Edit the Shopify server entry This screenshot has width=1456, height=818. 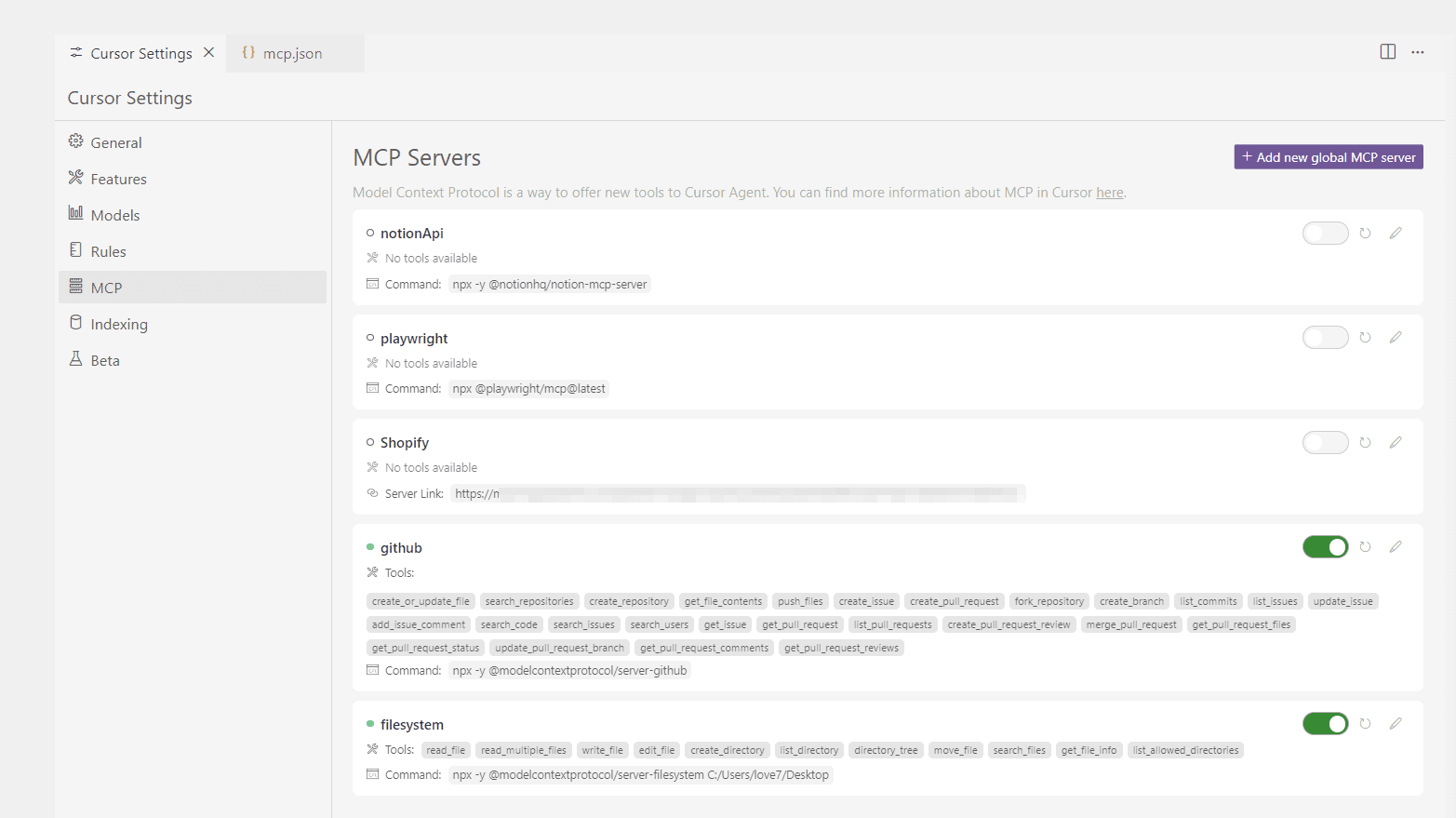1396,443
